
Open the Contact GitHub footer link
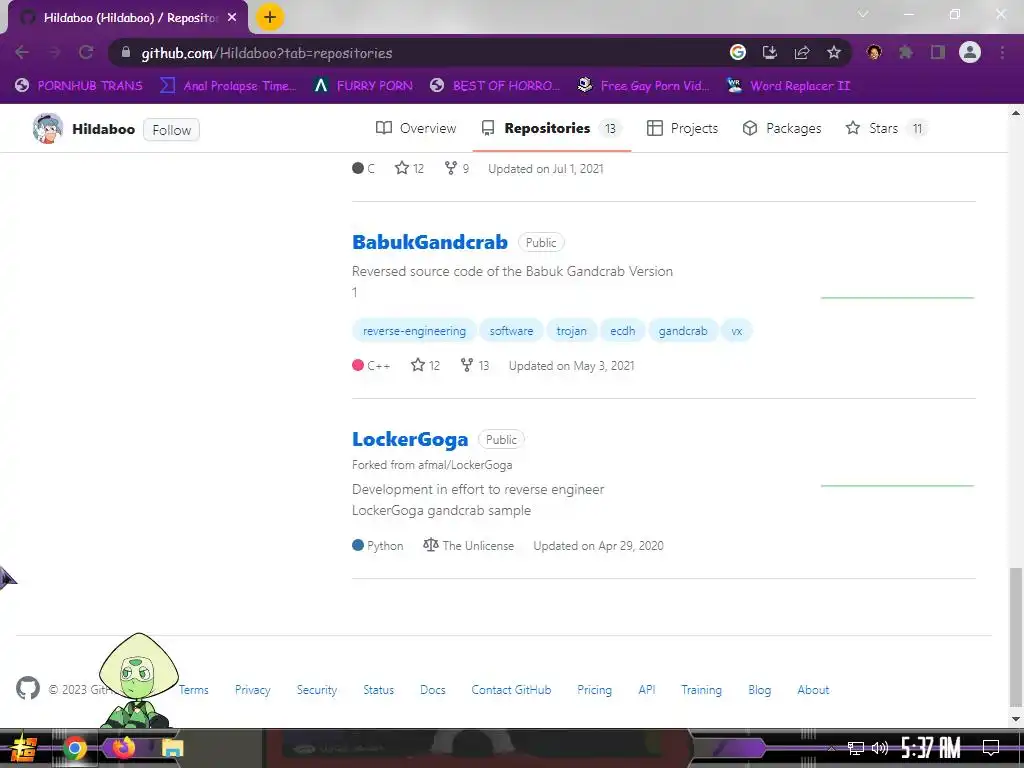tap(511, 690)
